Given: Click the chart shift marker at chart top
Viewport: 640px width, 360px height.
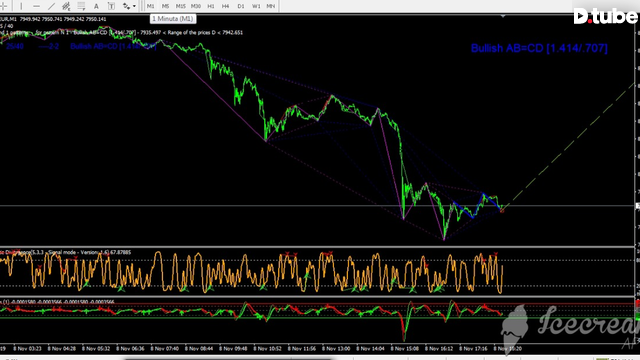Looking at the screenshot, I should [503, 16].
